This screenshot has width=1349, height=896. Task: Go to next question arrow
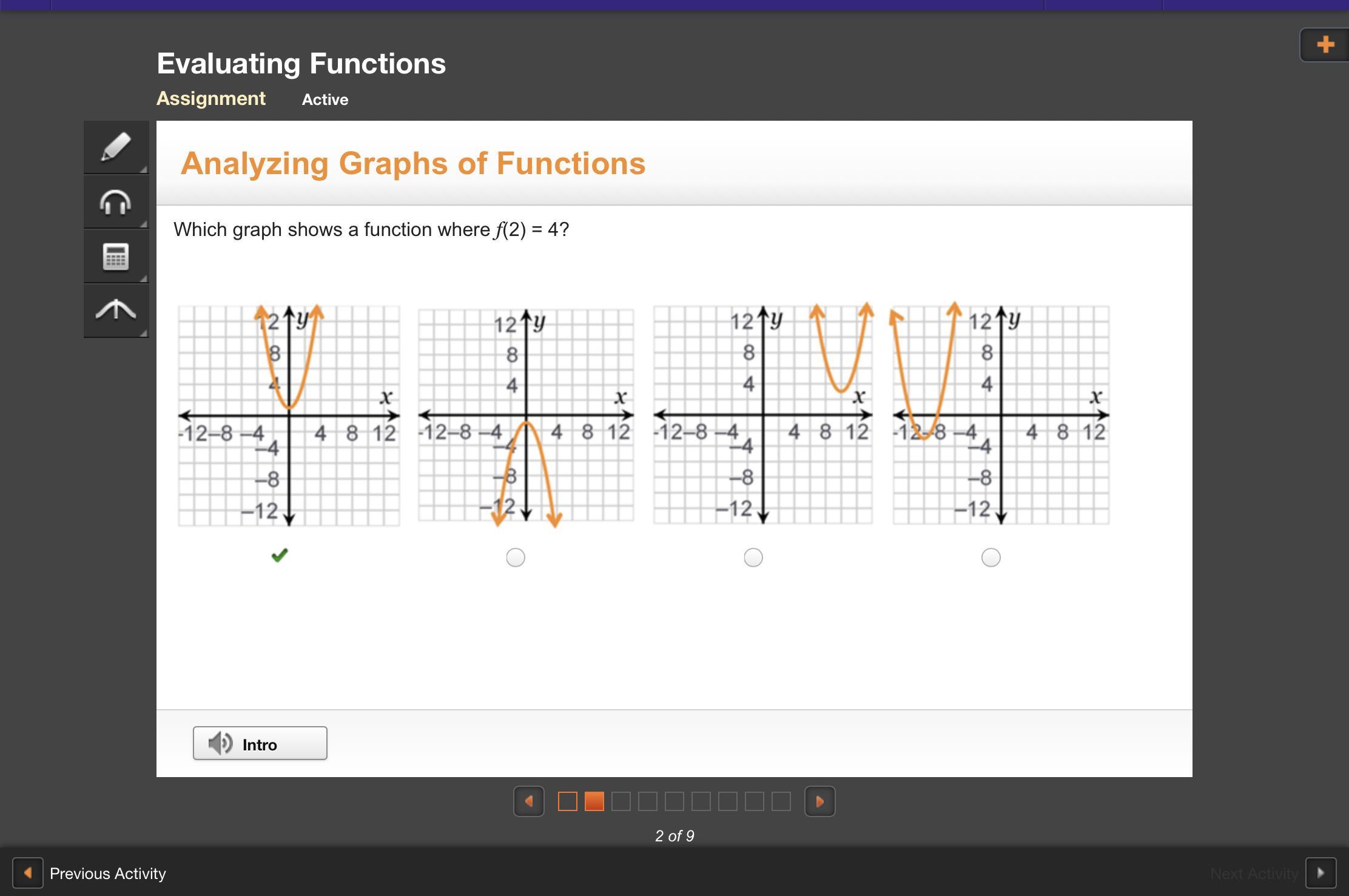819,801
